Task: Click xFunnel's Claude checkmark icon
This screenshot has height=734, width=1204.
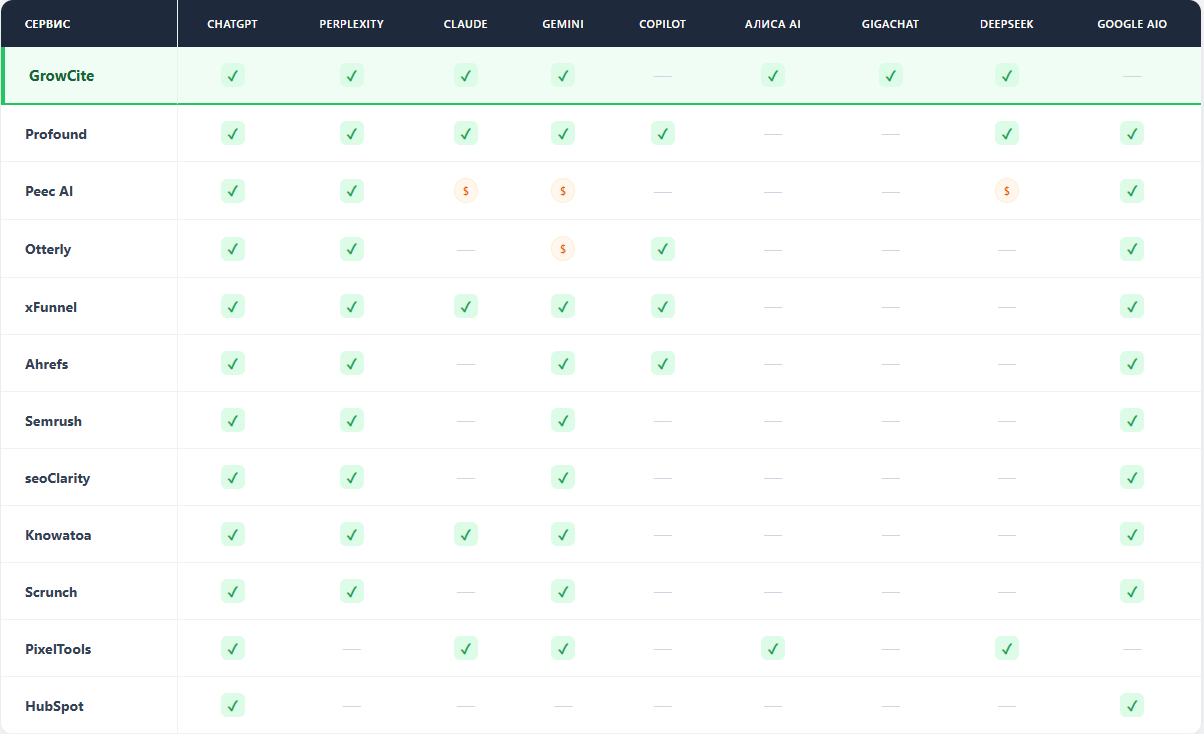Action: [x=466, y=306]
